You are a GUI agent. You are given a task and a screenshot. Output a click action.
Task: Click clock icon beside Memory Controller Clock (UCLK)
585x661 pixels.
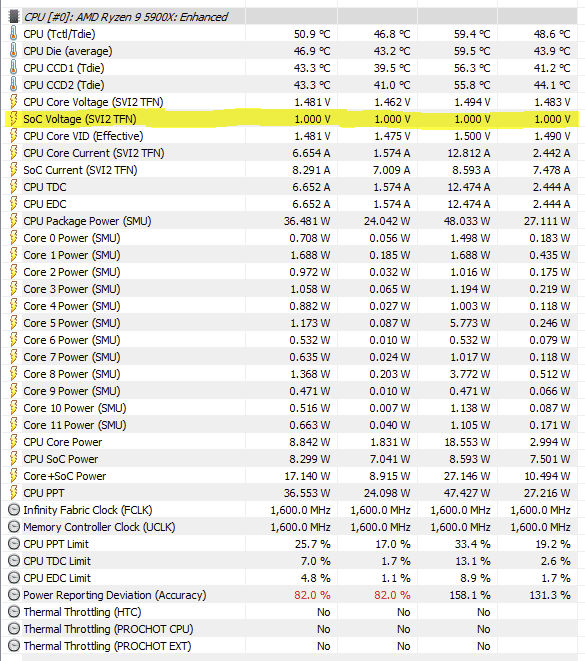tap(14, 527)
